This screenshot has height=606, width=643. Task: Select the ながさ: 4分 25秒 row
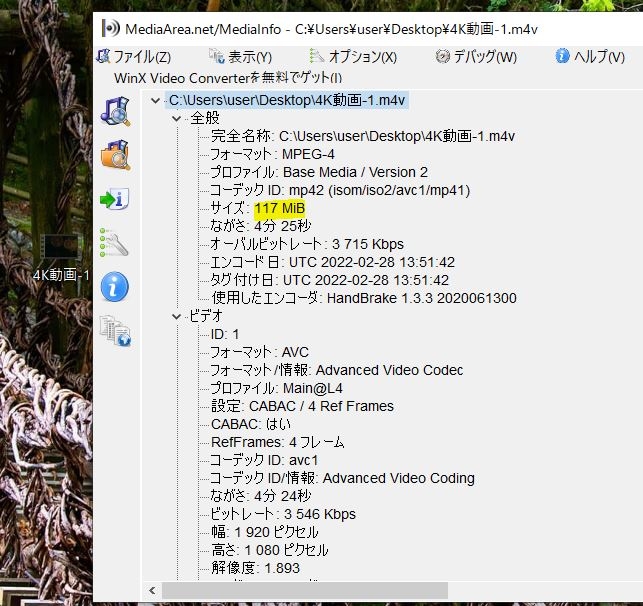[261, 226]
